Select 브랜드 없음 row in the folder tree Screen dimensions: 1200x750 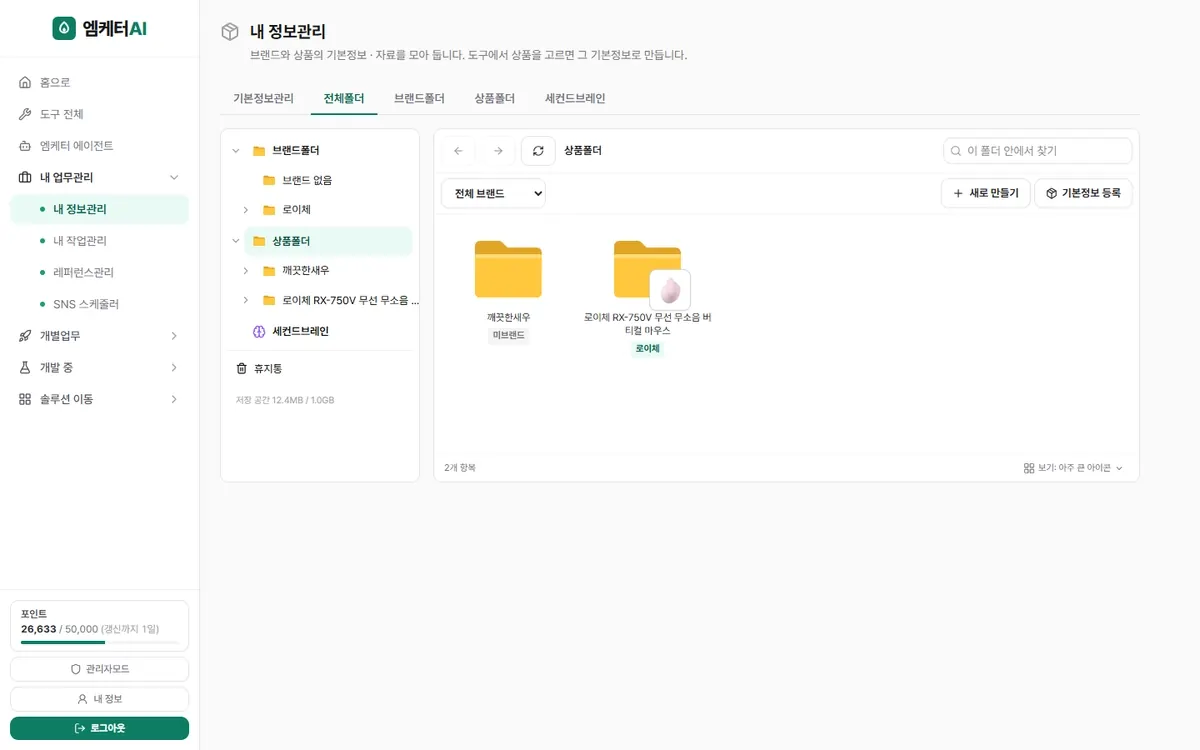328,180
